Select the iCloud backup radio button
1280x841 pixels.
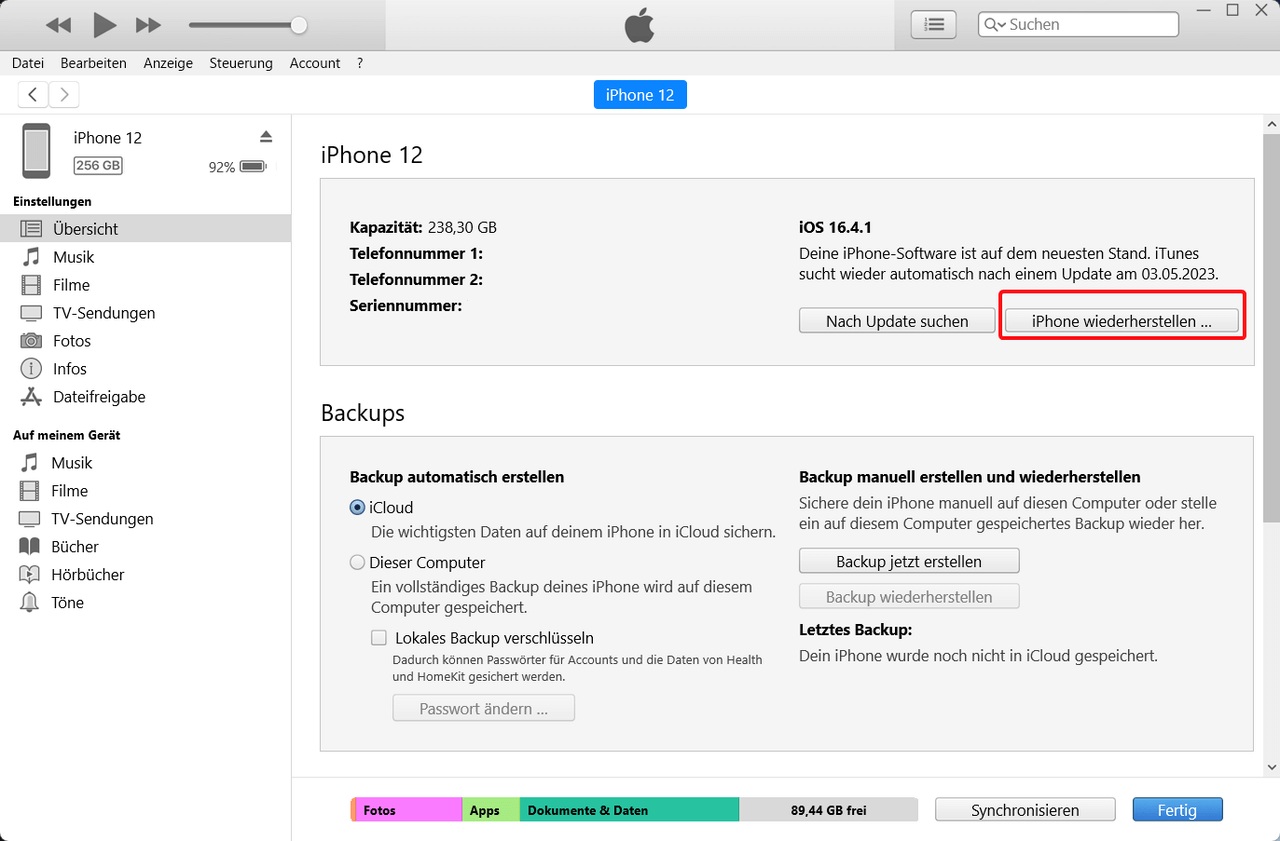357,508
